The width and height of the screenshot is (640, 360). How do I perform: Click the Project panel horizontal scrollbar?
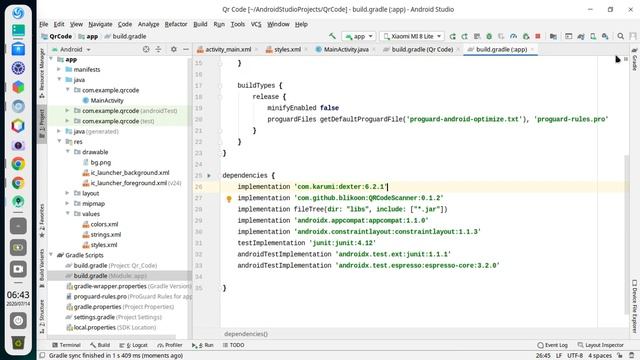click(112, 337)
